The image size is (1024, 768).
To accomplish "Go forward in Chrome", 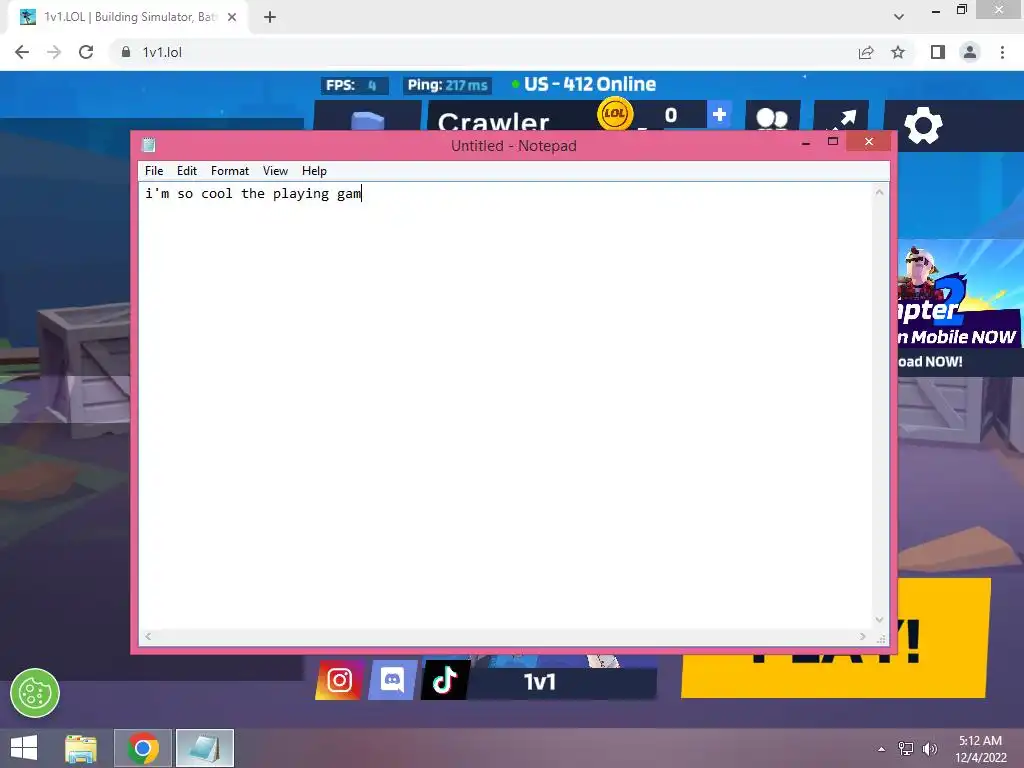I will (x=54, y=52).
